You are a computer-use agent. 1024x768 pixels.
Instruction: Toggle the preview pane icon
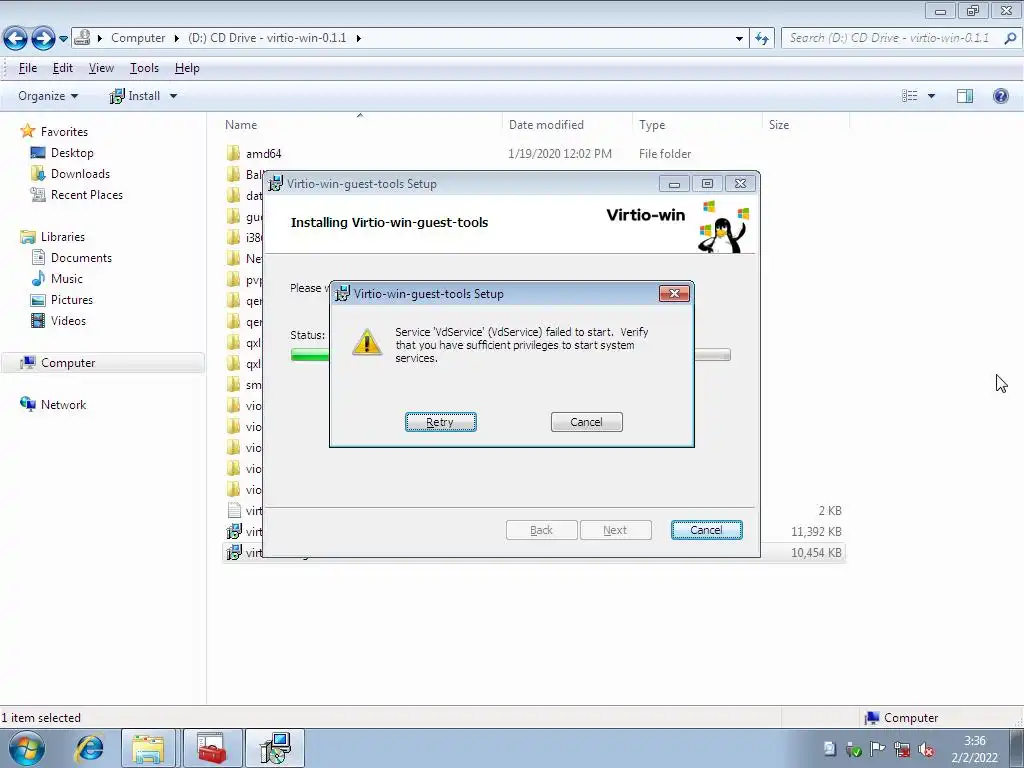(x=965, y=96)
